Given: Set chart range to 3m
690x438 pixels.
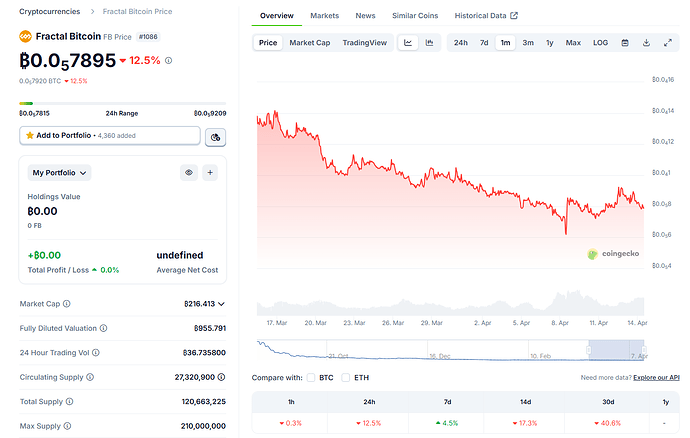Looking at the screenshot, I should (x=528, y=43).
